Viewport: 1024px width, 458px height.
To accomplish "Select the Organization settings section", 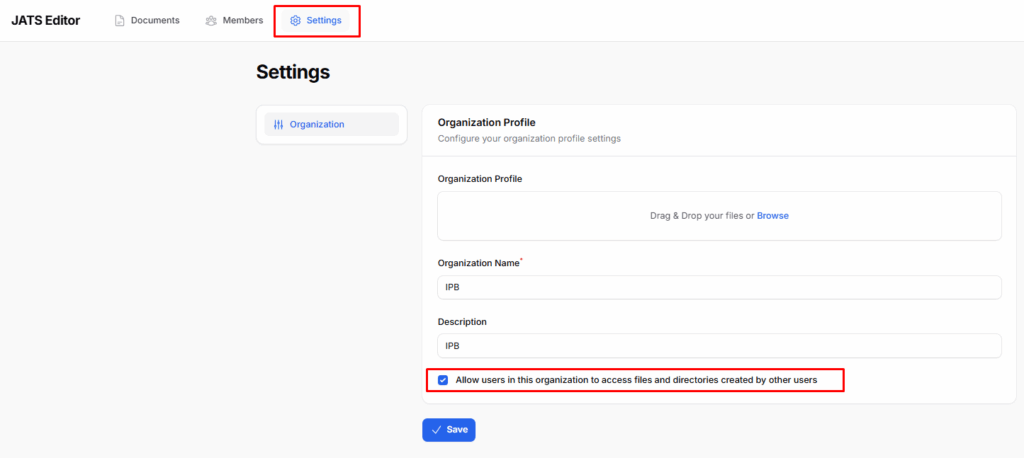I will tap(332, 124).
